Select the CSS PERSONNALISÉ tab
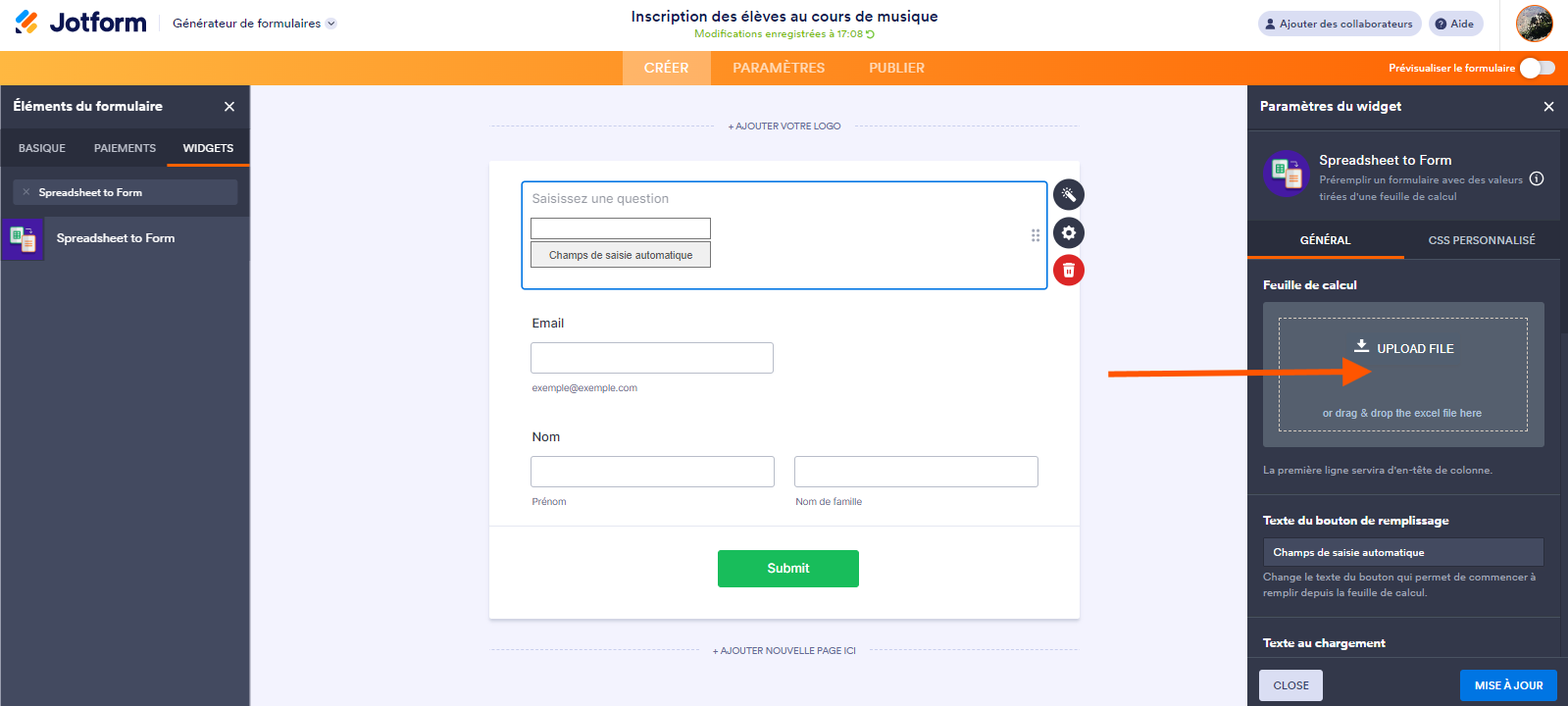Image resolution: width=1568 pixels, height=706 pixels. [x=1481, y=240]
